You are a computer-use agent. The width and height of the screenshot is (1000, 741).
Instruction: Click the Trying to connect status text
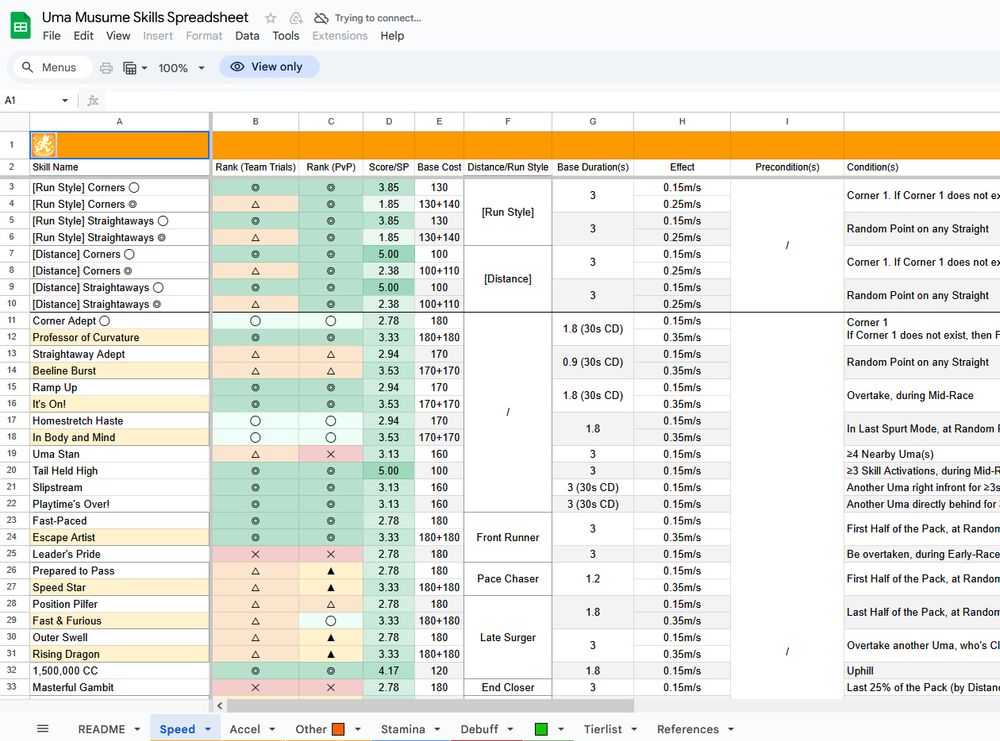[378, 18]
